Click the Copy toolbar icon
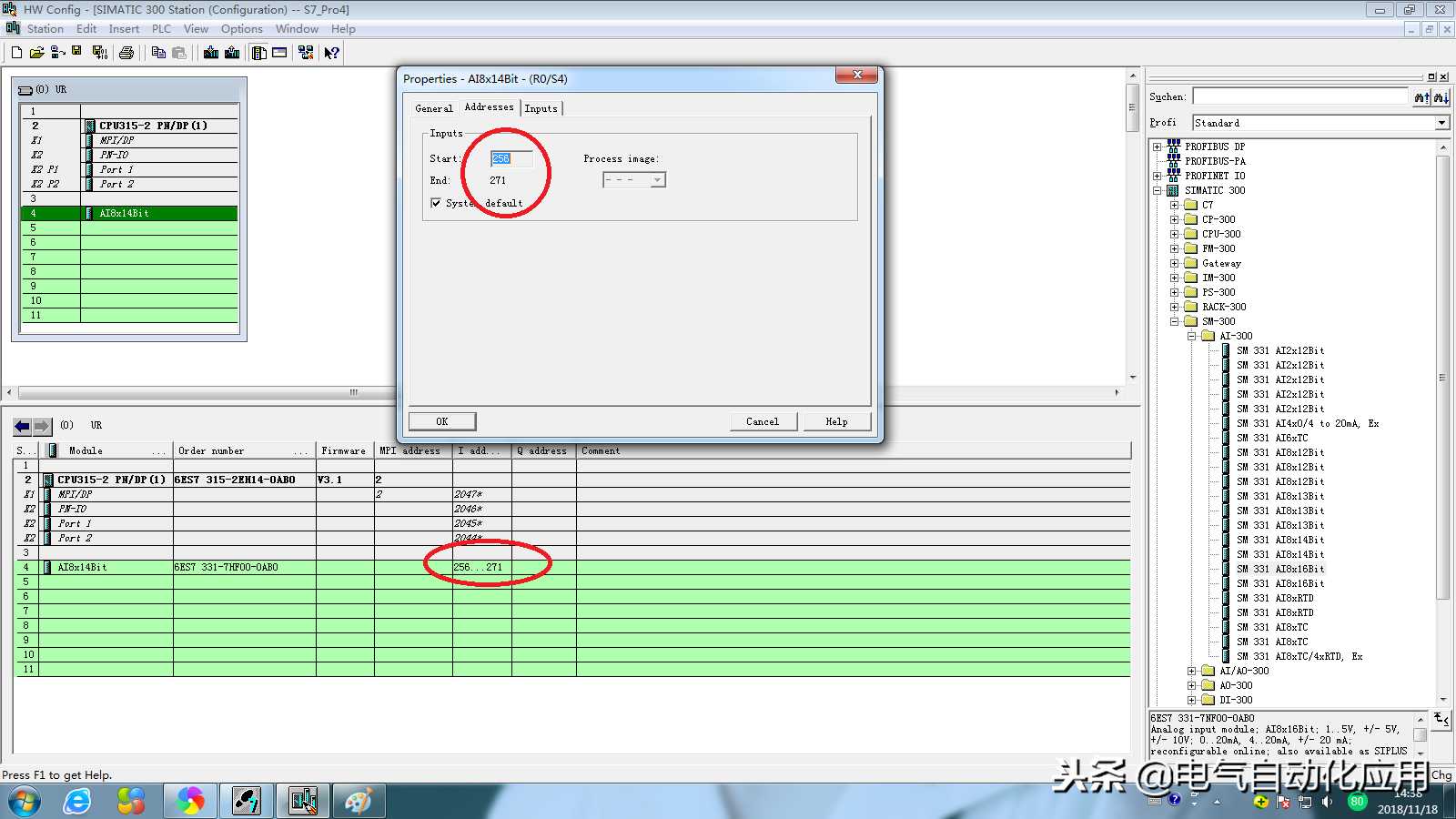The image size is (1456, 819). [158, 53]
